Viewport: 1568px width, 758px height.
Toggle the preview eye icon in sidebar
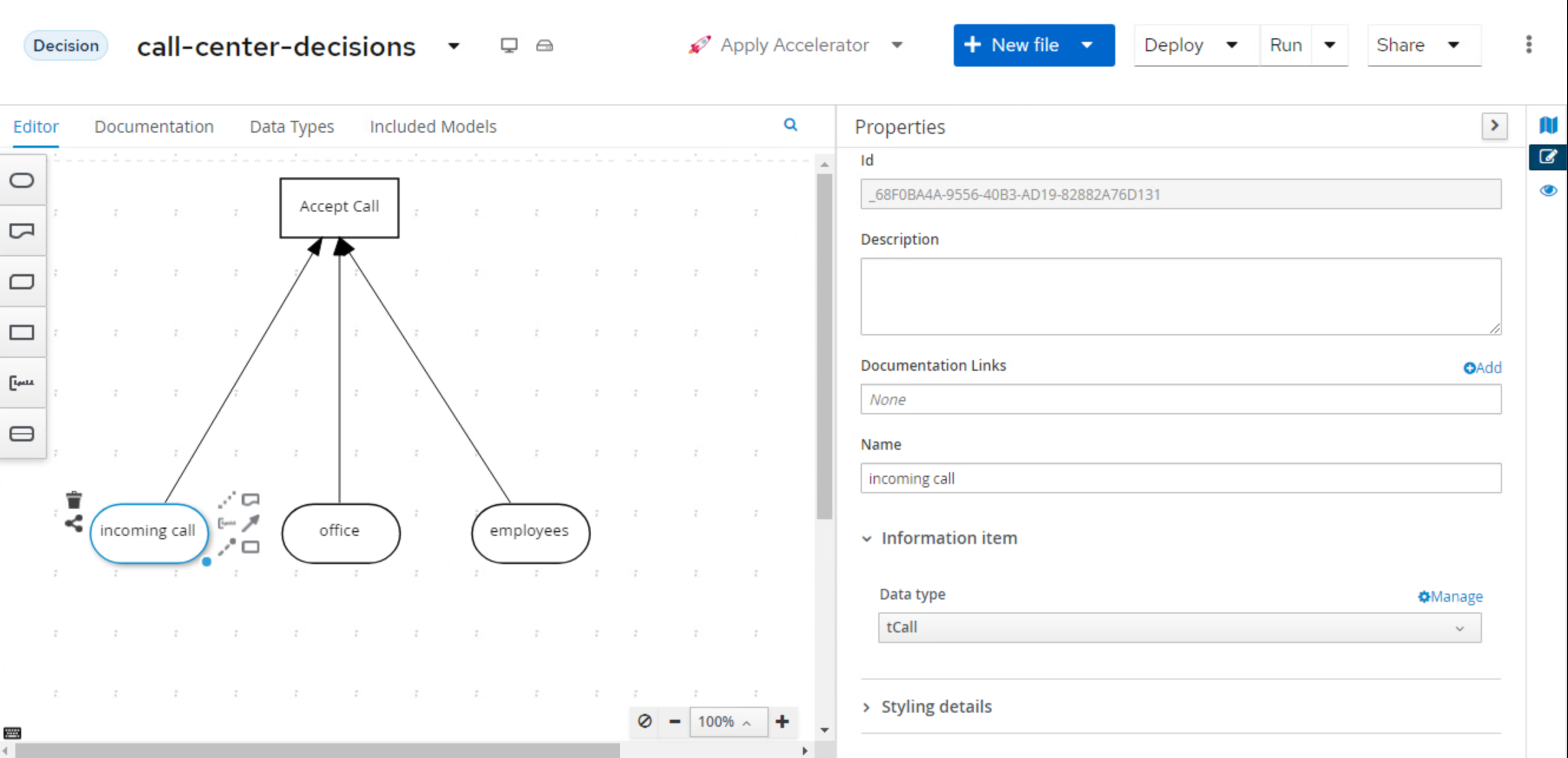1548,190
